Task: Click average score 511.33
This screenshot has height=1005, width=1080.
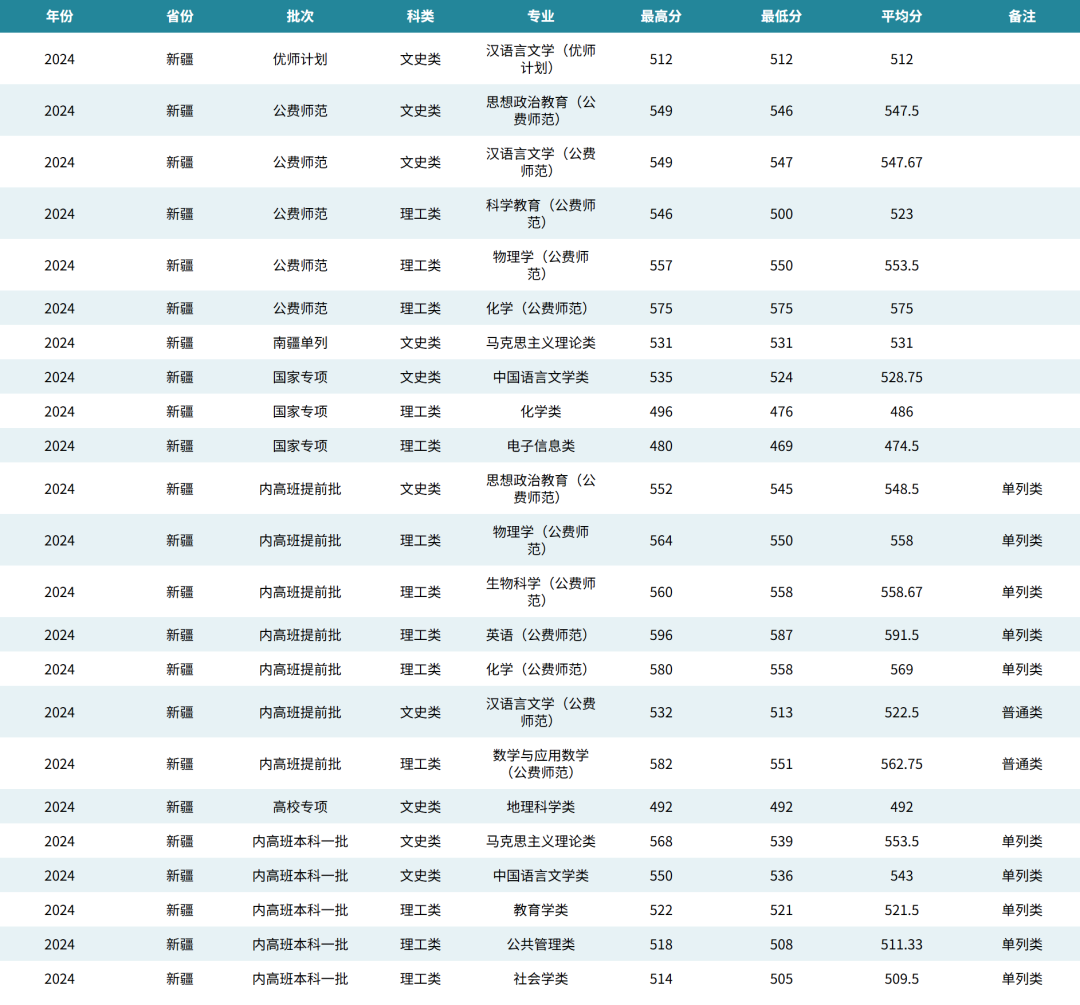Action: tap(902, 945)
